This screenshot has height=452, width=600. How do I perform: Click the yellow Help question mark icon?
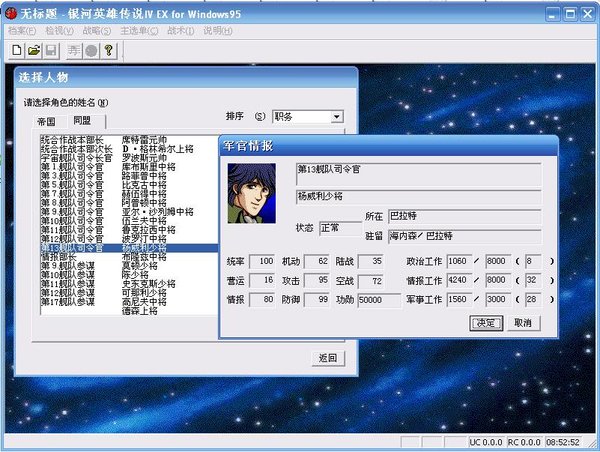pyautogui.click(x=108, y=51)
